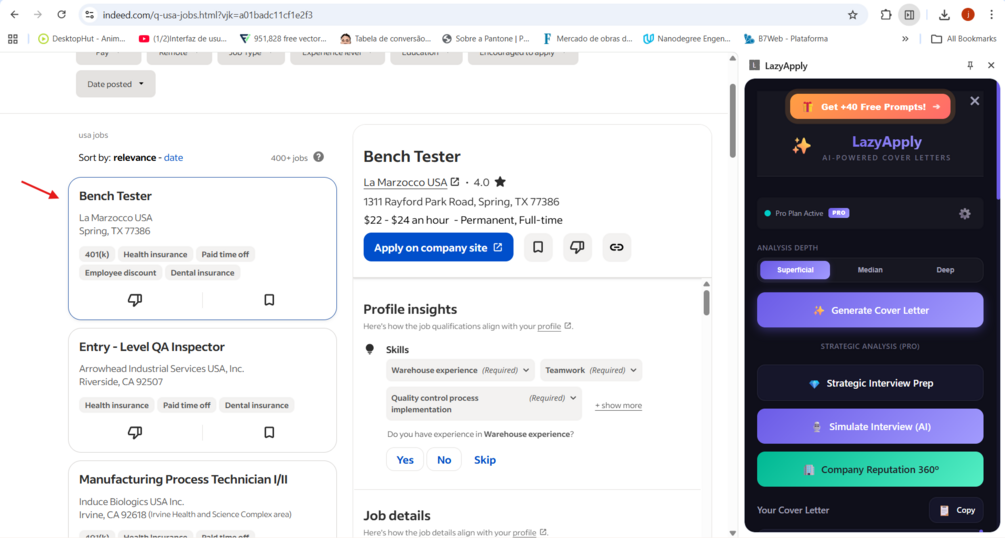Open Company Reputation 360°
The height and width of the screenshot is (538, 1005).
pos(870,469)
